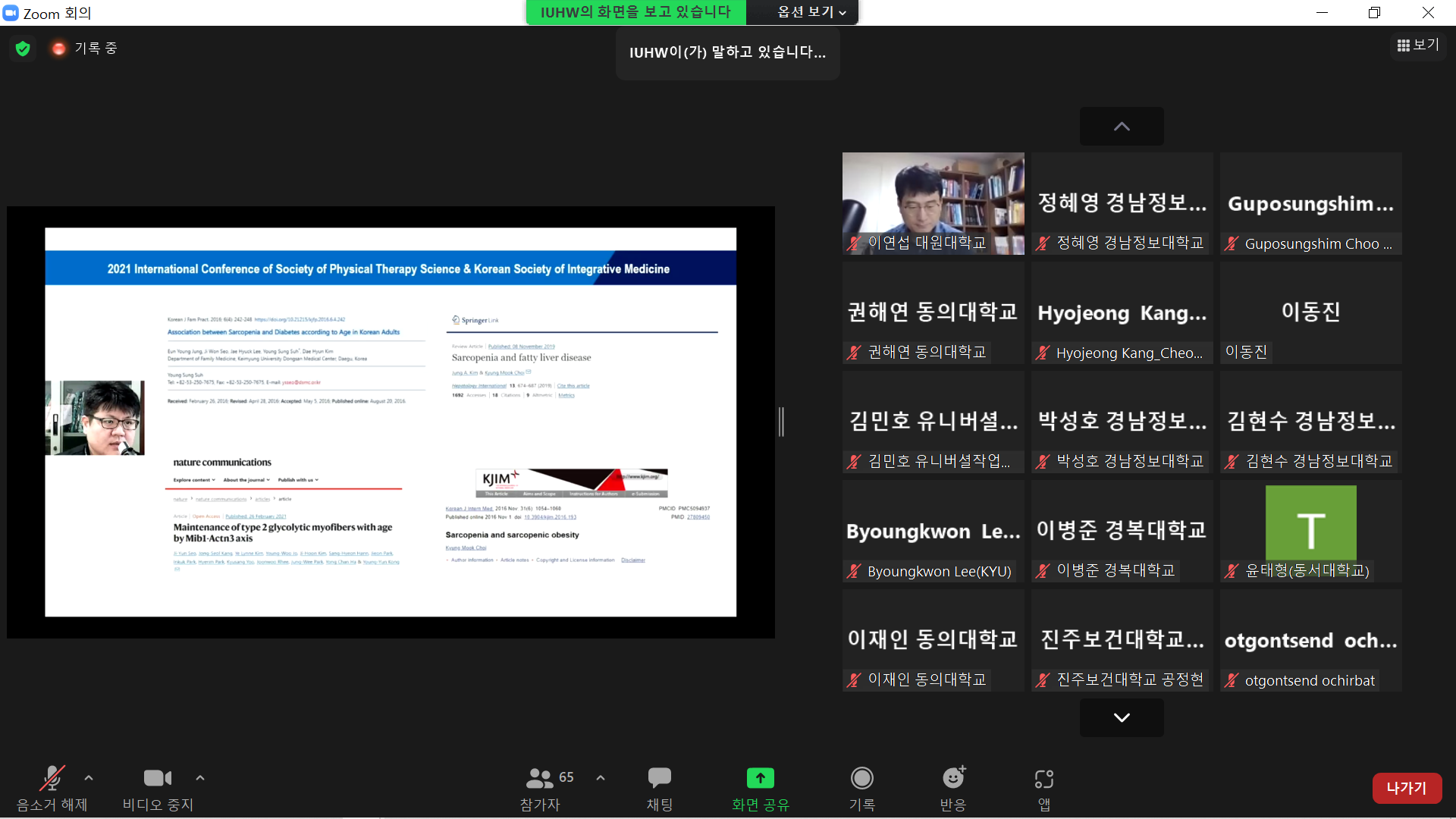The height and width of the screenshot is (819, 1456).
Task: Open the chat (채팅) panel
Action: (x=659, y=787)
